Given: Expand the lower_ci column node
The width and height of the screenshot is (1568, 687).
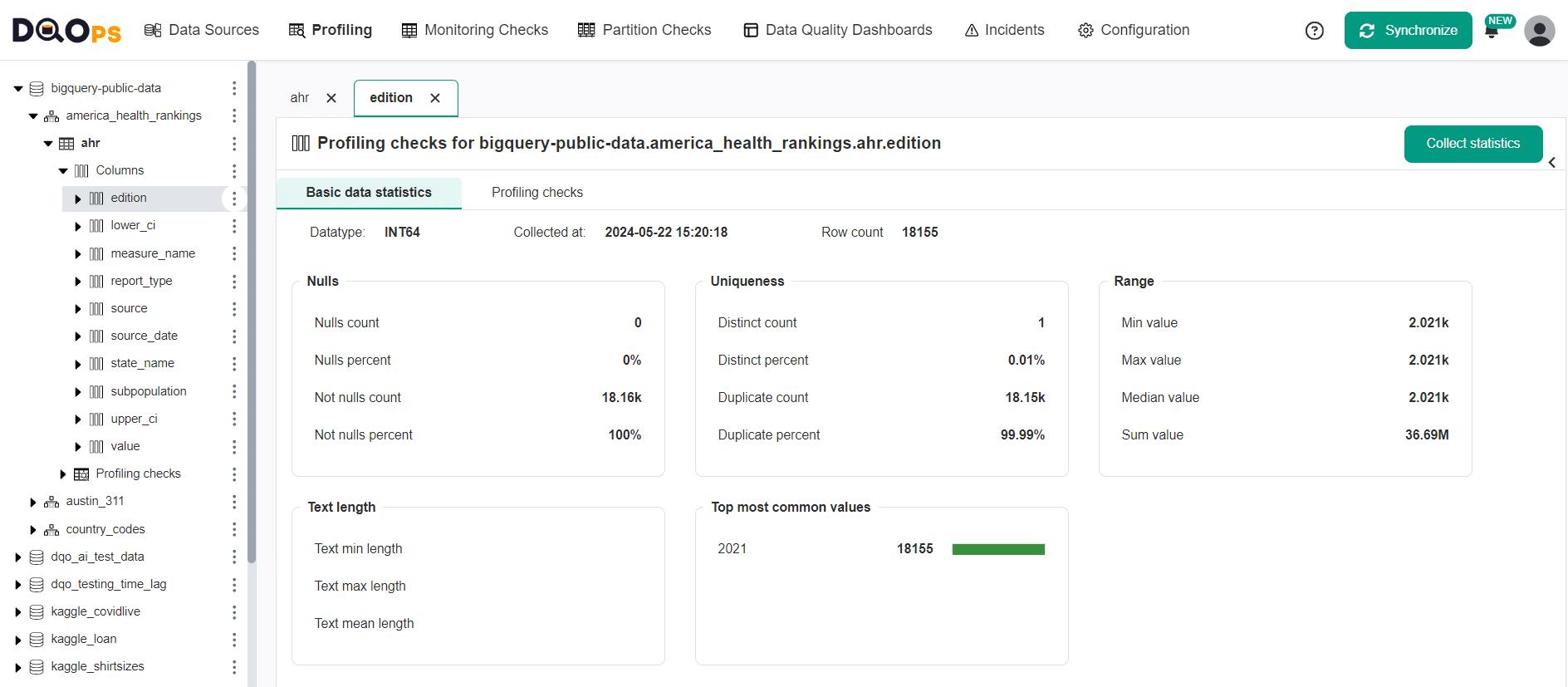Looking at the screenshot, I should (78, 226).
